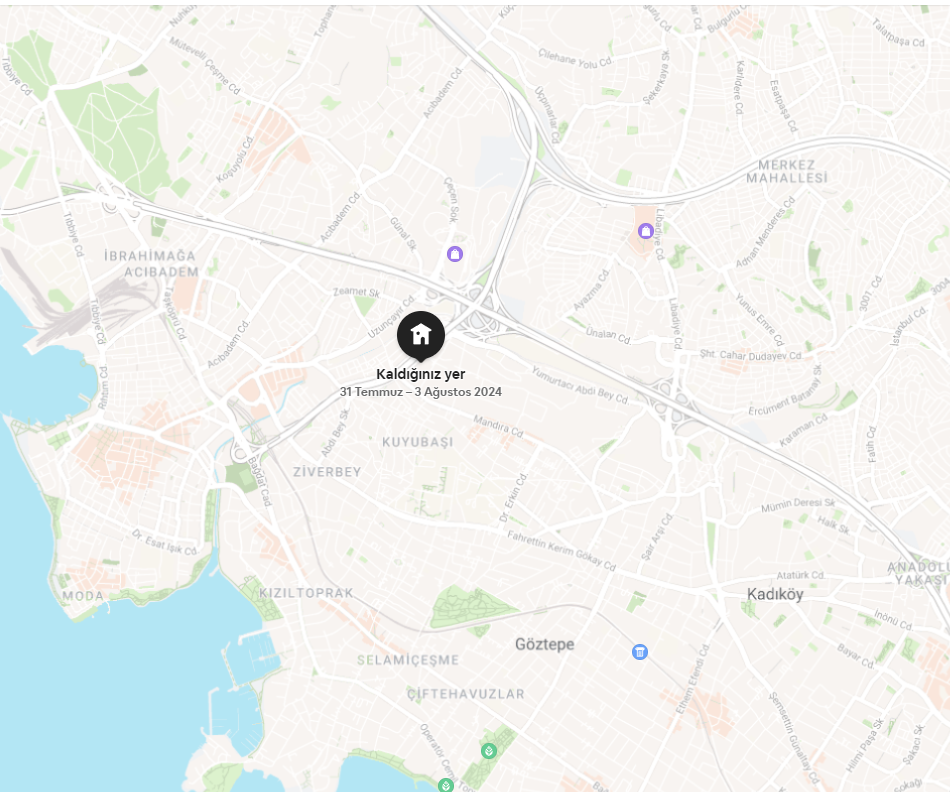This screenshot has height=792, width=950.
Task: Open the shopping marker near Çeçen Sok
Action: pyautogui.click(x=455, y=254)
